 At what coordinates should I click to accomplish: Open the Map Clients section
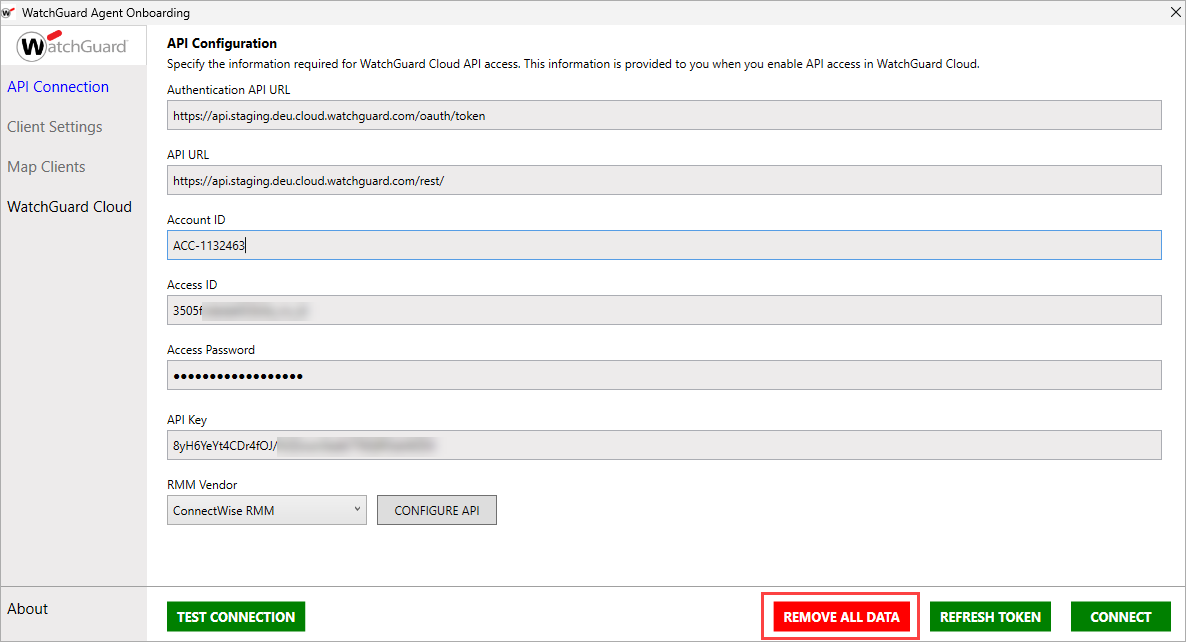[46, 166]
